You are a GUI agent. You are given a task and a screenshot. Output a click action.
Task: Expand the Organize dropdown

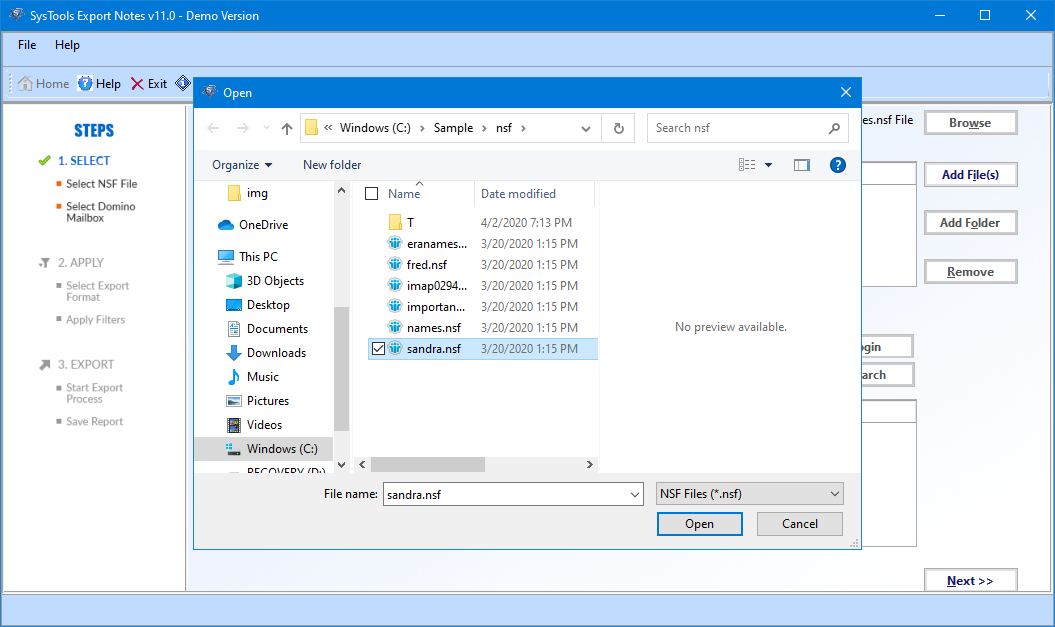pos(242,165)
